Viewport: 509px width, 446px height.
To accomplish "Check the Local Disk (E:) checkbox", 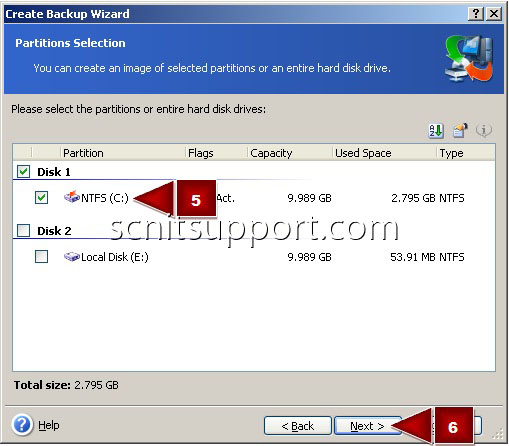I will 41,257.
